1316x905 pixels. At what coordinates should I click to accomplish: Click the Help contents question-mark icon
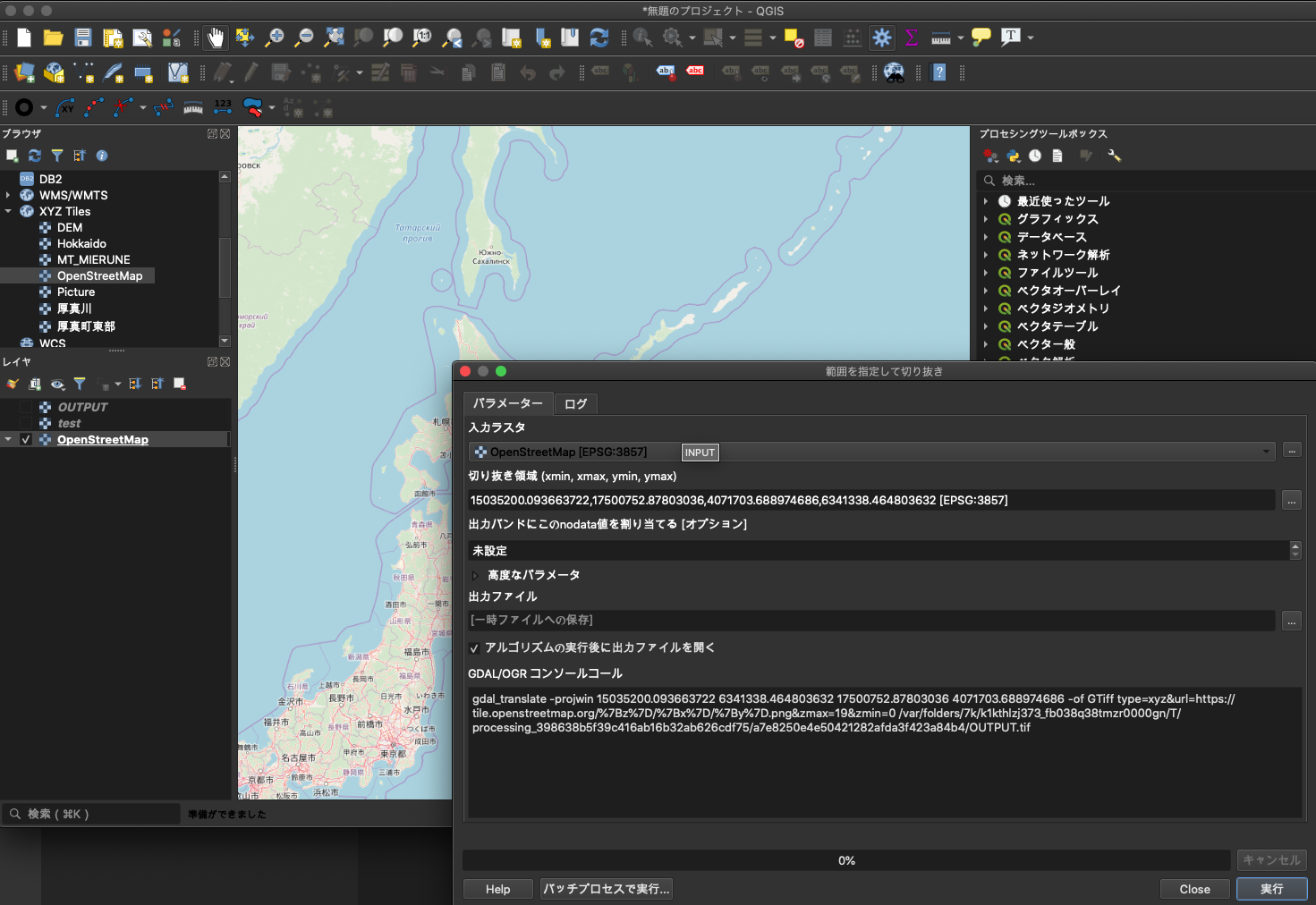(939, 72)
